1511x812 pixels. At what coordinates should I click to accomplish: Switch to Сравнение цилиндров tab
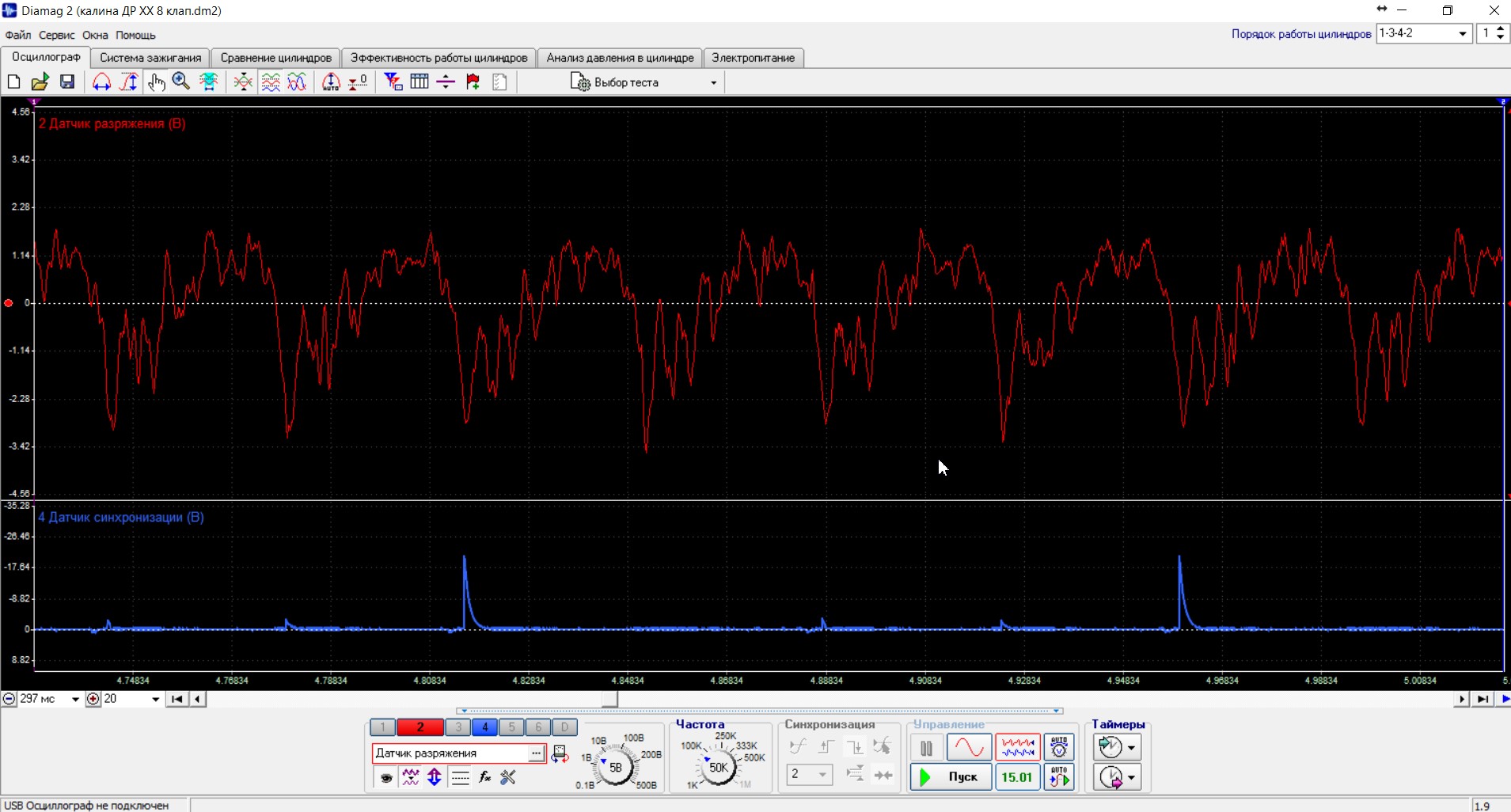(275, 58)
